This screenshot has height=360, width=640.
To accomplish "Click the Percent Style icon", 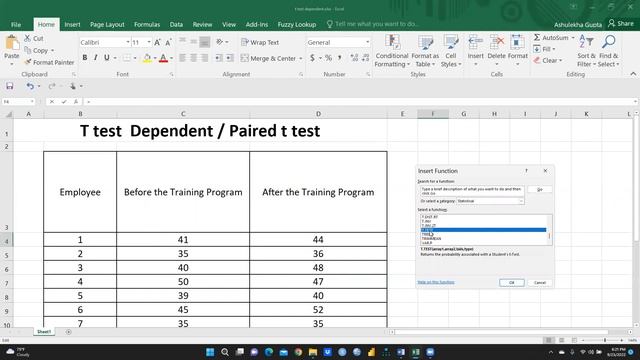I will (x=328, y=58).
